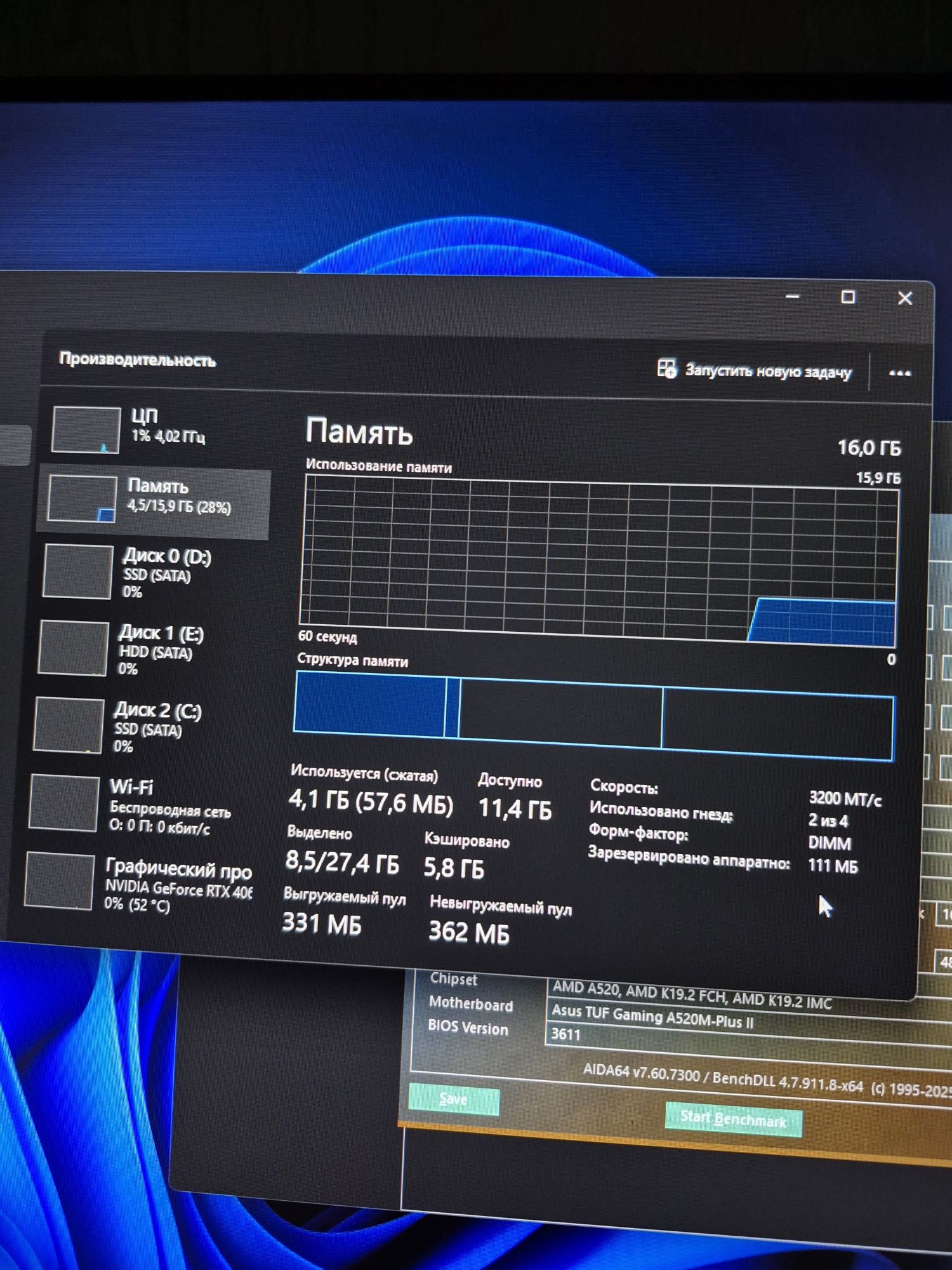Viewport: 952px width, 1270px height.
Task: Click the Использование памяти label
Action: click(379, 466)
